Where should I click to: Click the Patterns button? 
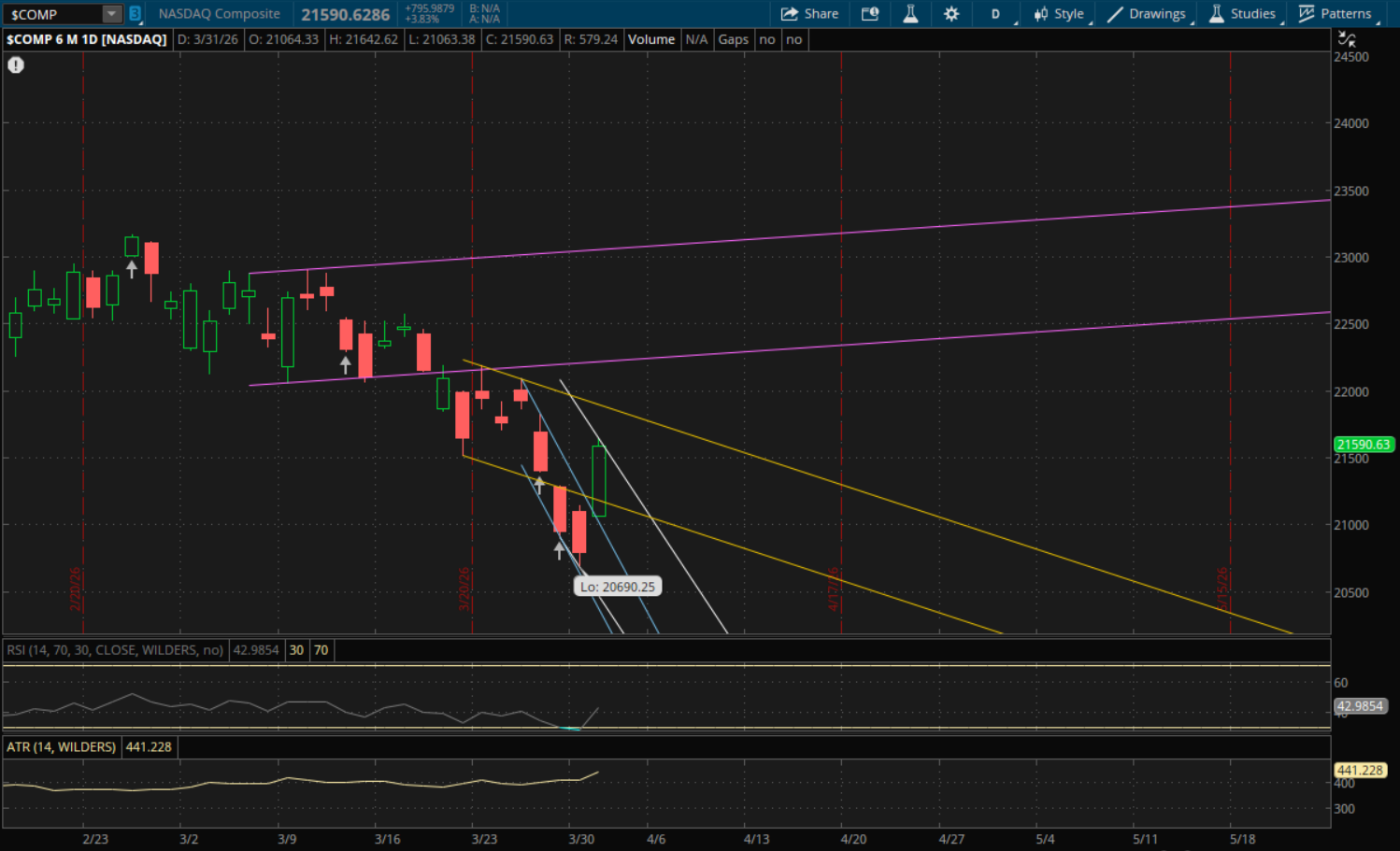tap(1336, 14)
